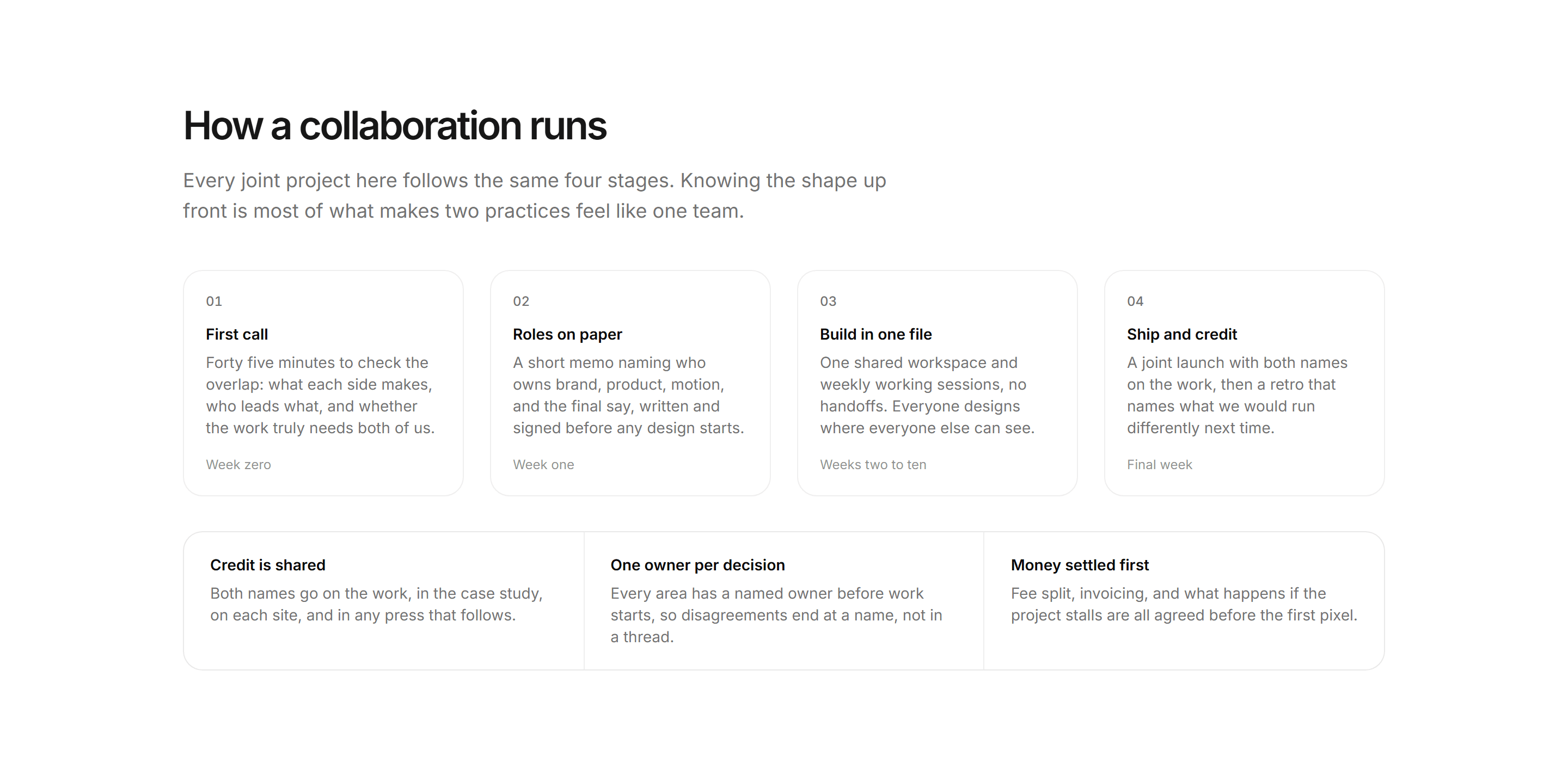Viewport: 1568px width, 775px height.
Task: Click the "Final week" timing label
Action: [1159, 465]
